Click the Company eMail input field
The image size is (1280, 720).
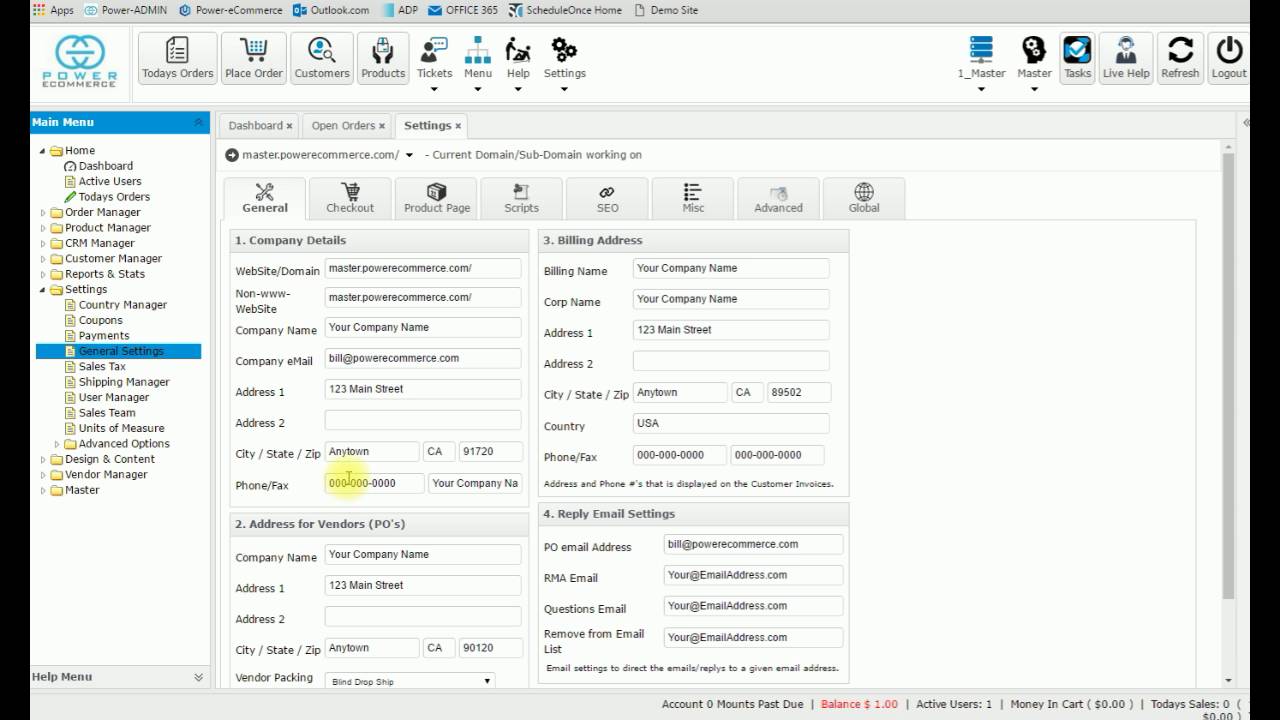(423, 359)
